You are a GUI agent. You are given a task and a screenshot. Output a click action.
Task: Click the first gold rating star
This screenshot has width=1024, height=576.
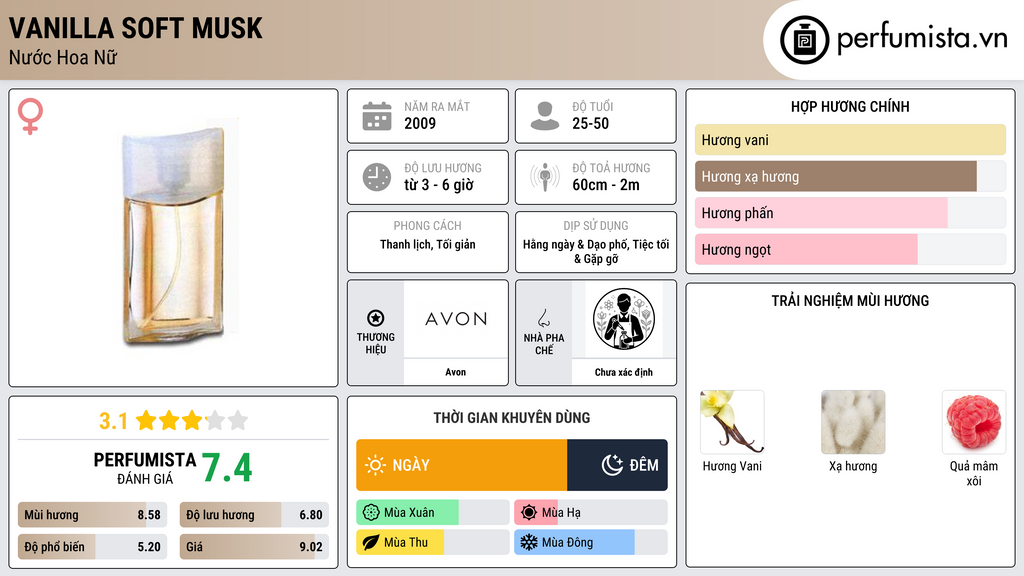pyautogui.click(x=146, y=420)
